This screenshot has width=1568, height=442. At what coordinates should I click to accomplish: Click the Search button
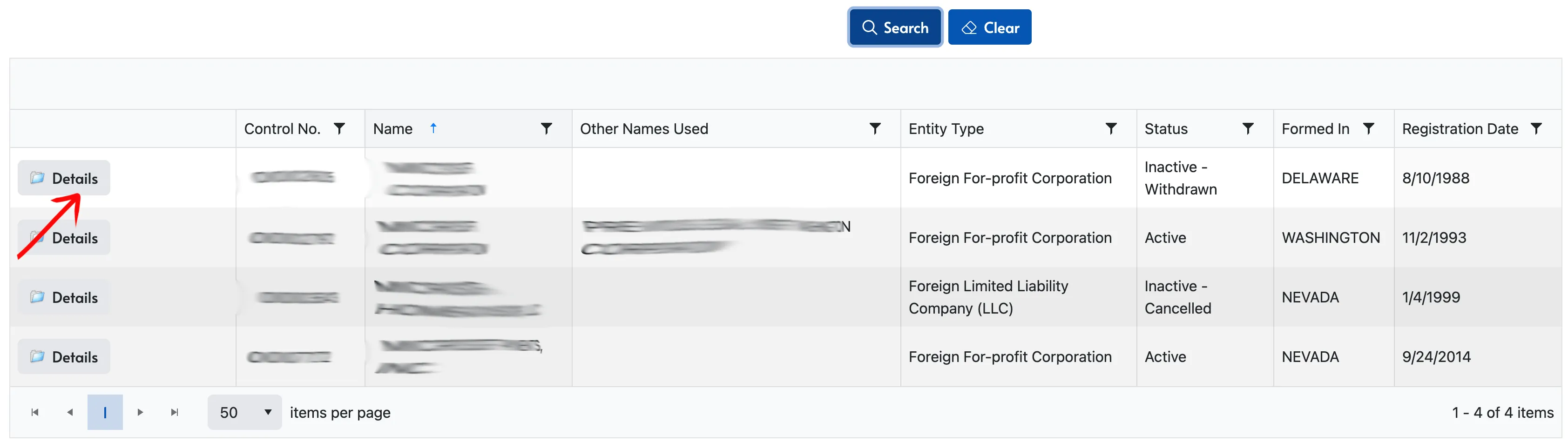(895, 27)
